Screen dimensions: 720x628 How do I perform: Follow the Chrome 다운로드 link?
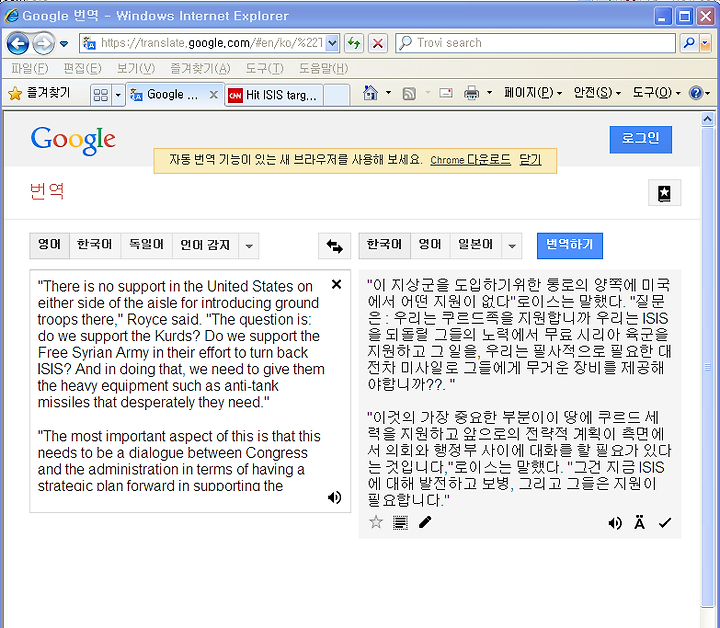coord(470,160)
